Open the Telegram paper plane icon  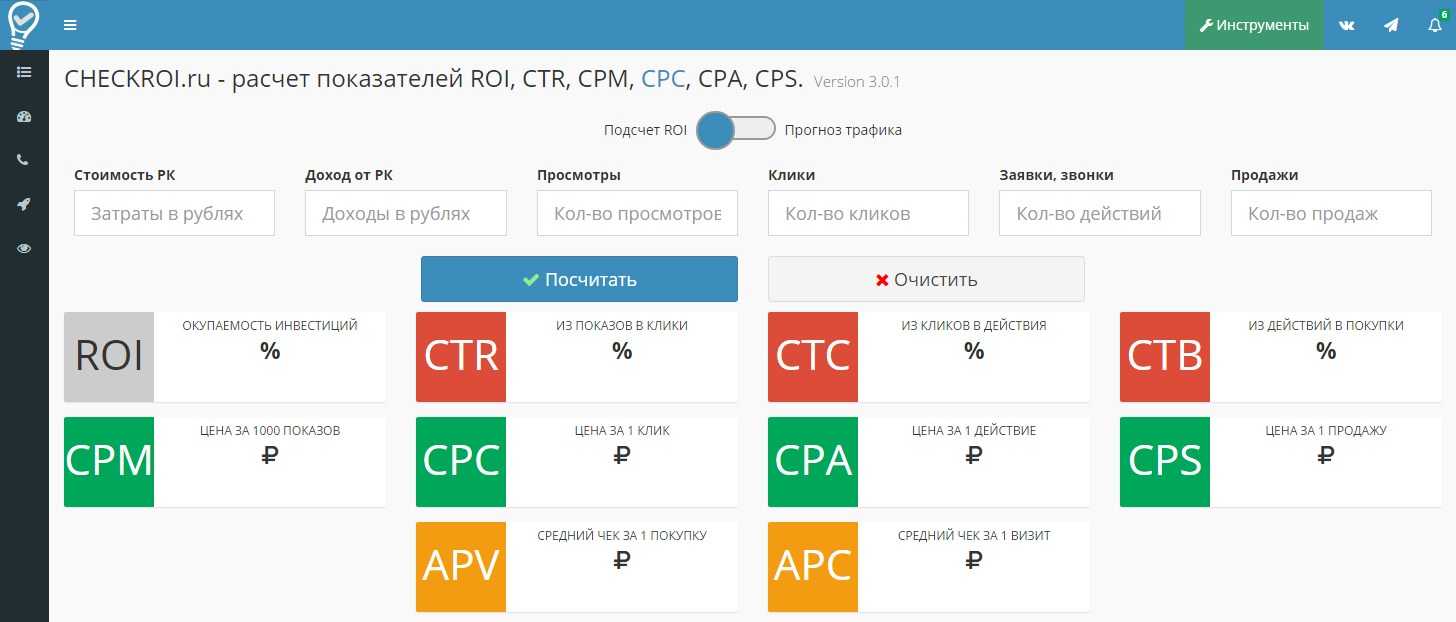tap(1391, 25)
